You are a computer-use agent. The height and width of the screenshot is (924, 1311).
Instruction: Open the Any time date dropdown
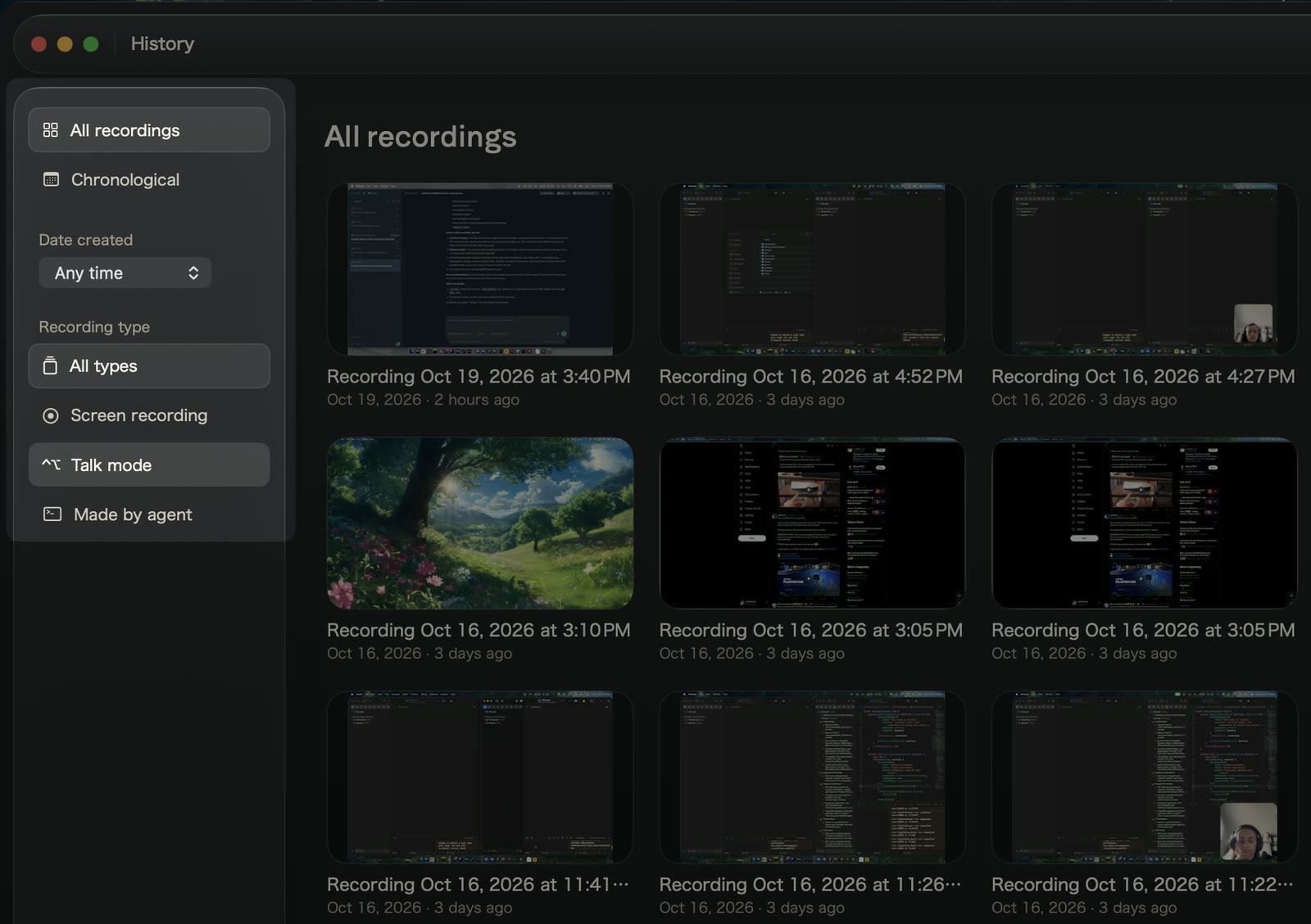coord(125,273)
